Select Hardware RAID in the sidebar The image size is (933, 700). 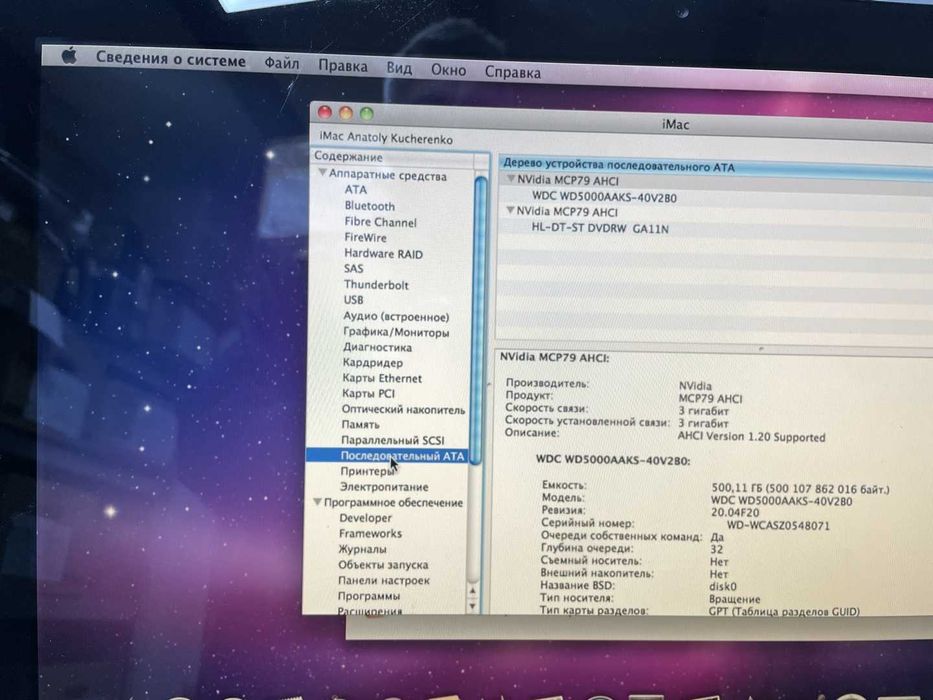pos(383,254)
